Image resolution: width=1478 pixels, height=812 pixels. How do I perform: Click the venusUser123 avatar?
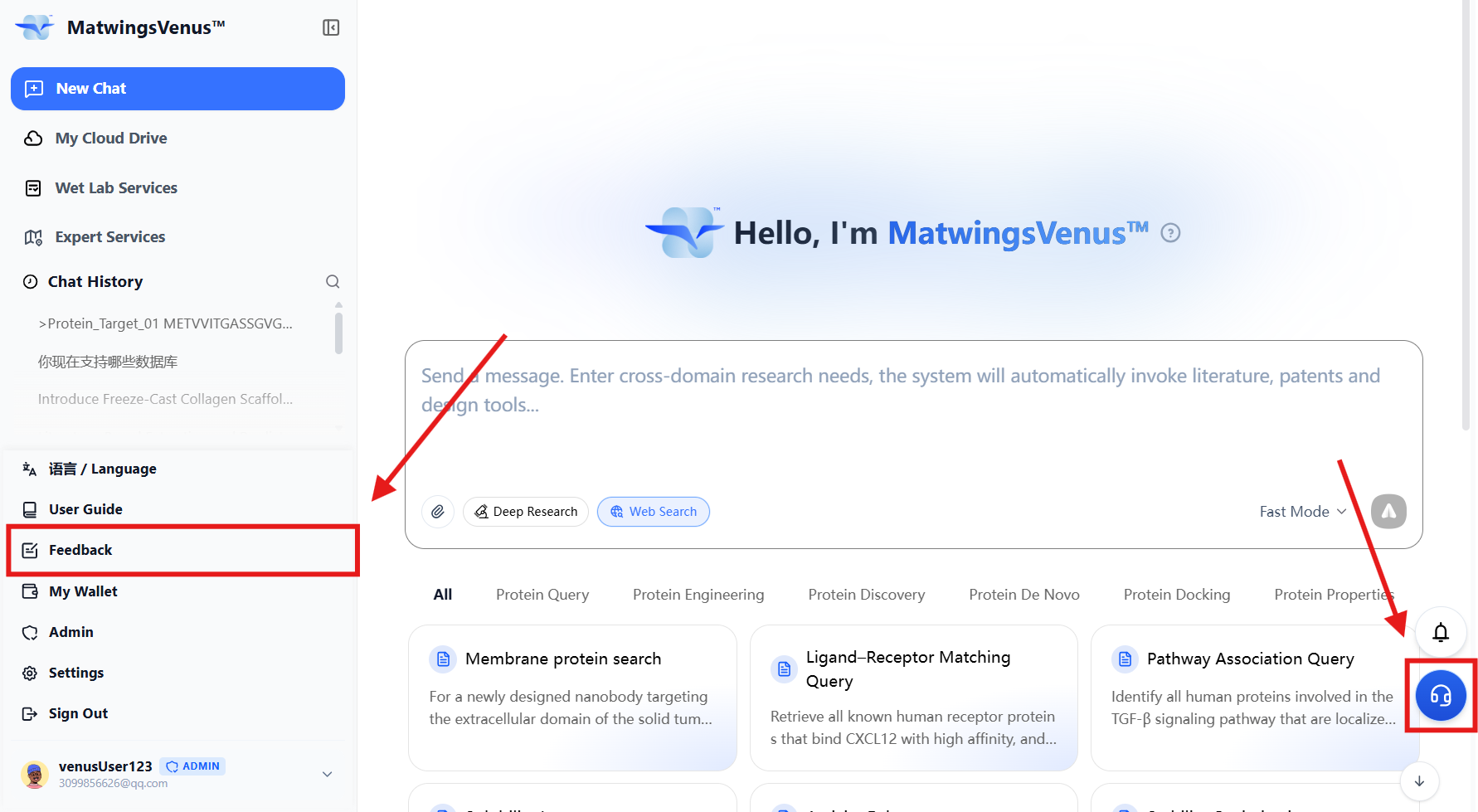coord(34,775)
